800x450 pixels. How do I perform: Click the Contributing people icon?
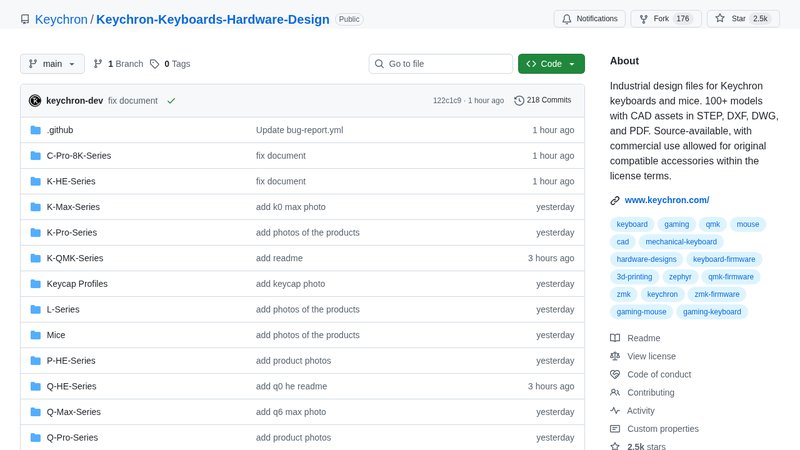615,393
